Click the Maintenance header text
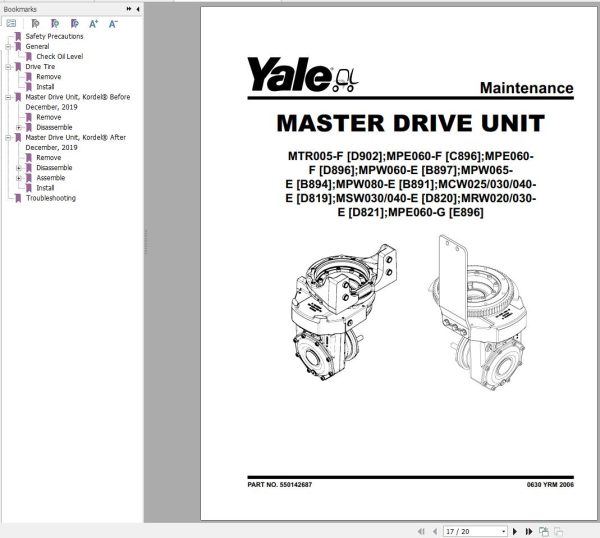600x538 pixels. [x=527, y=88]
